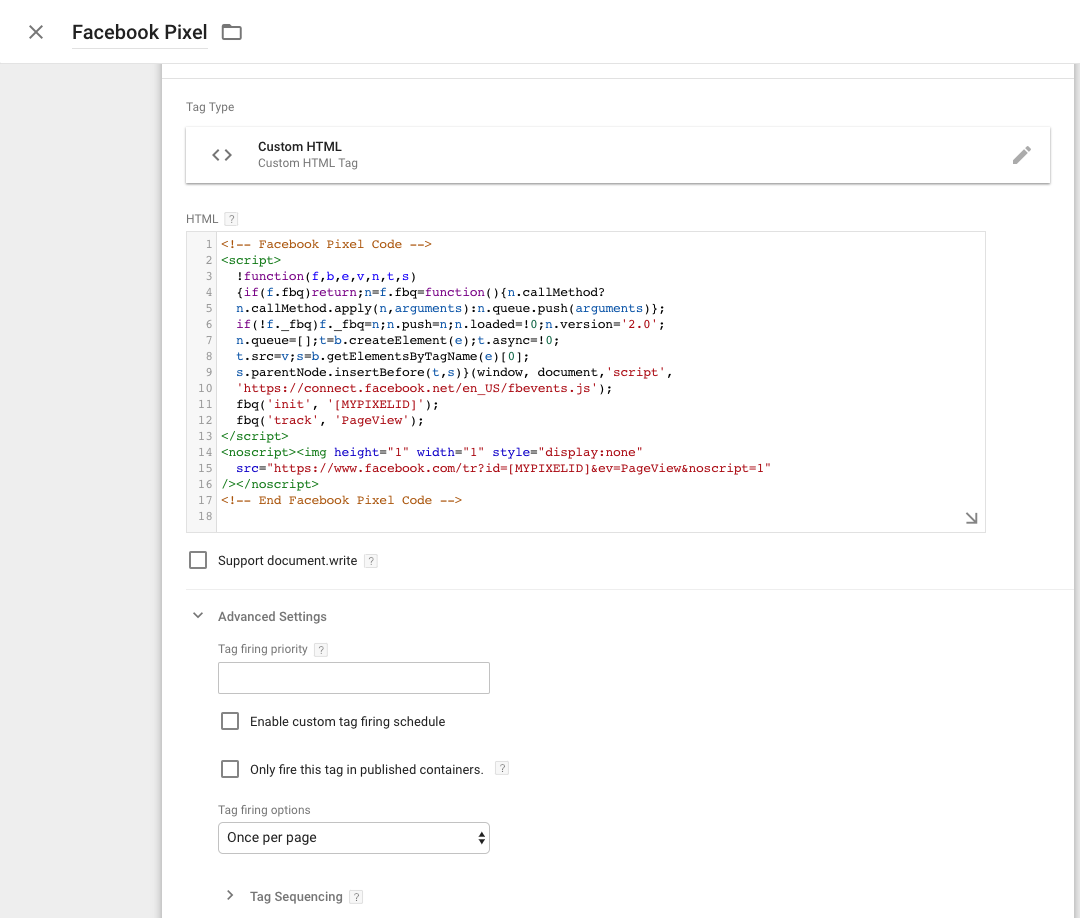Open the Once per page dropdown

[x=353, y=837]
